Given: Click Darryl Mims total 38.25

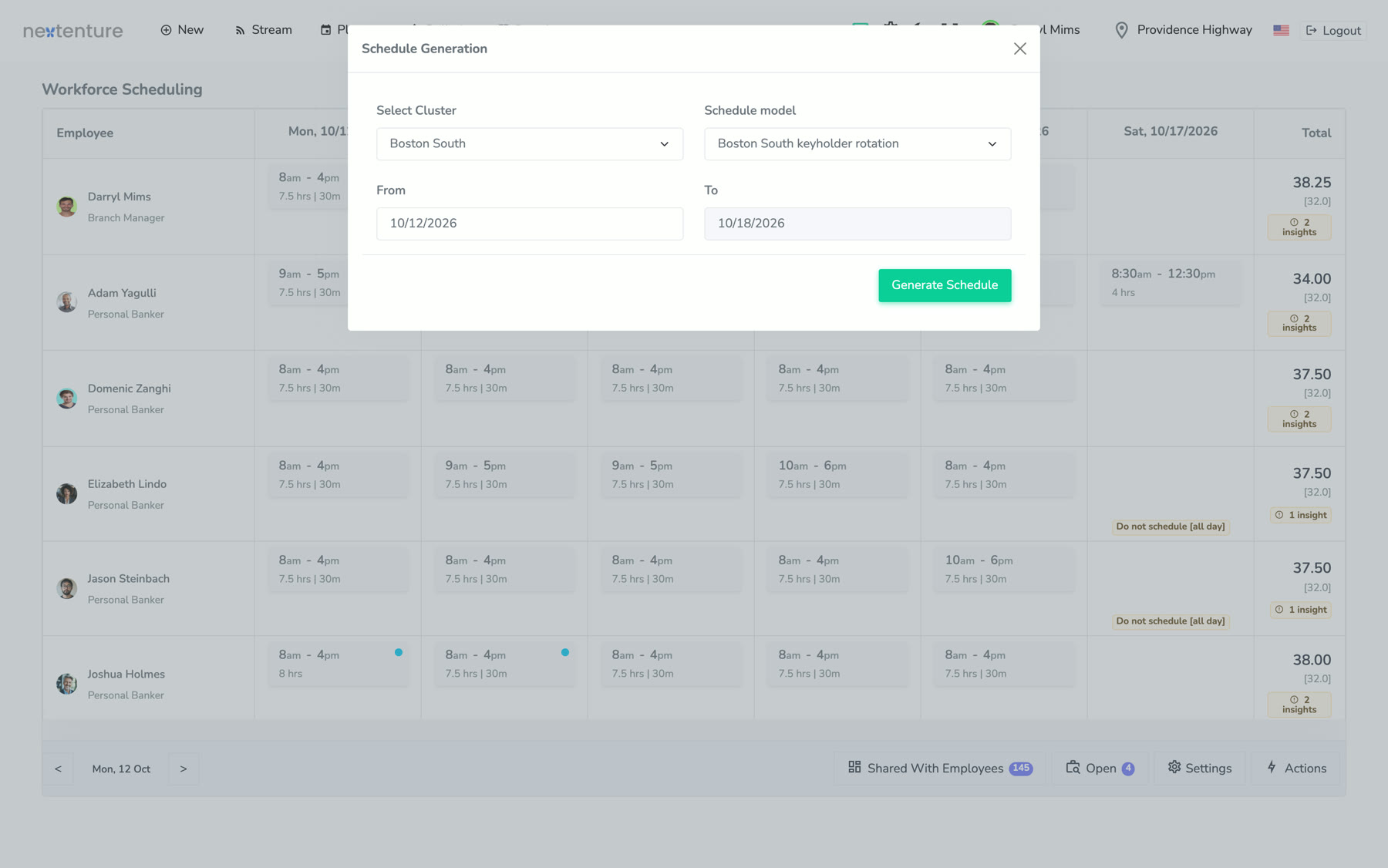Looking at the screenshot, I should 1312,183.
